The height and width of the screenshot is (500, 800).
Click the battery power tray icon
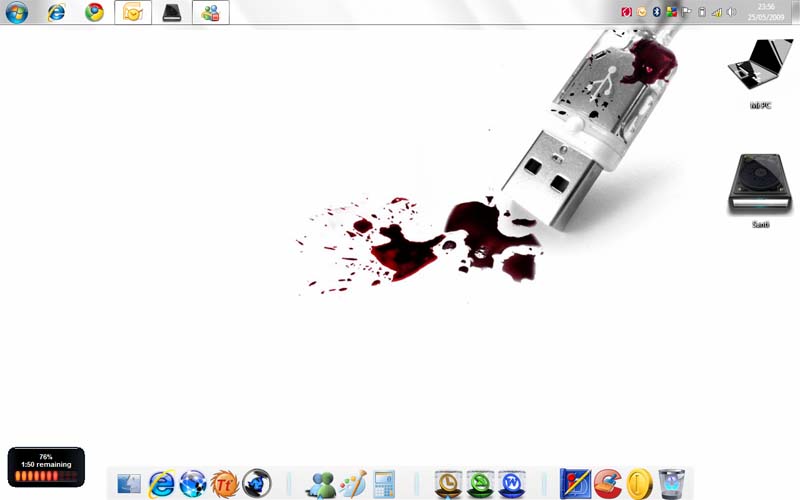click(702, 12)
